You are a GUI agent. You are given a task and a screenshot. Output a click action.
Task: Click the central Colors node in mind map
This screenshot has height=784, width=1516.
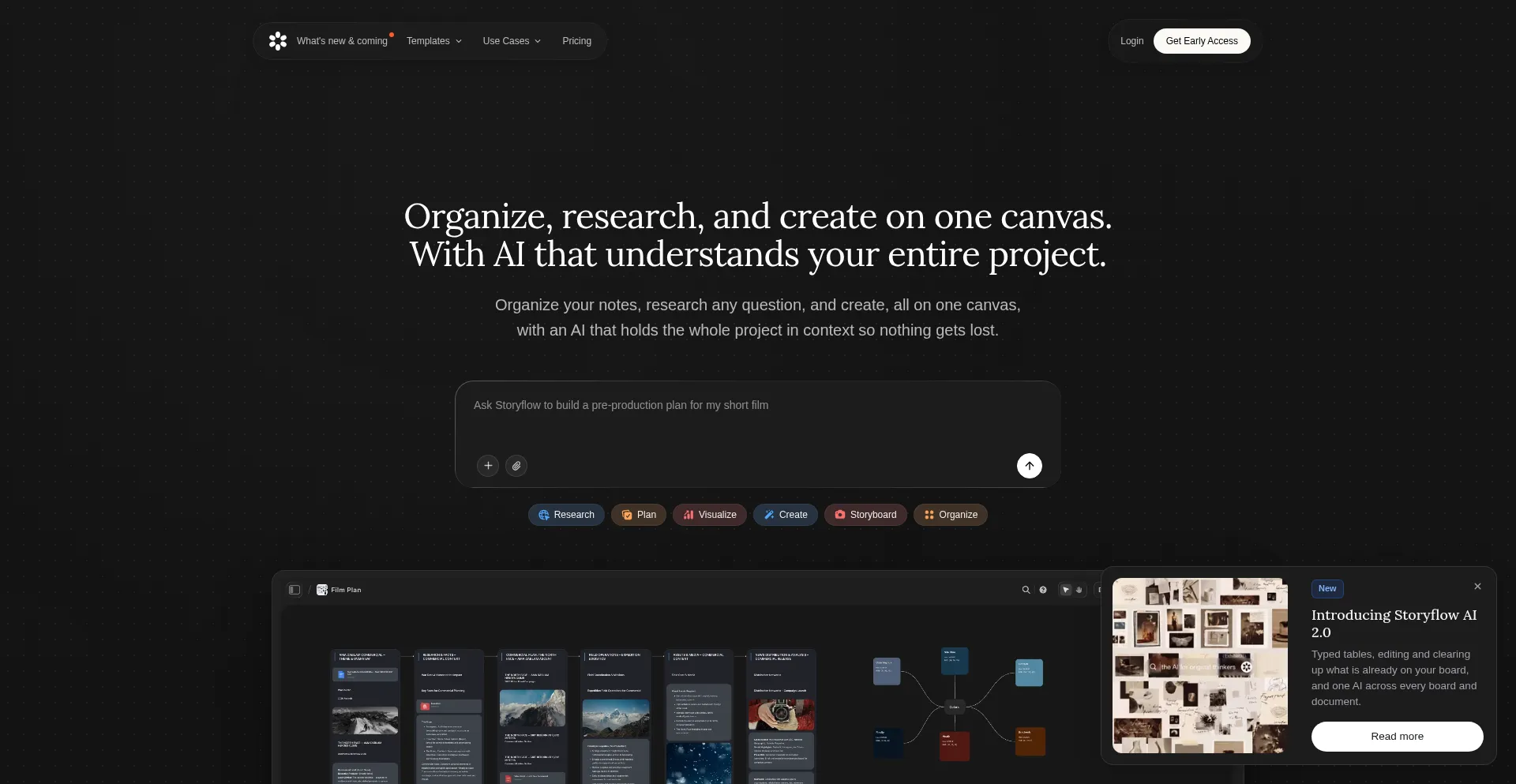coord(954,707)
